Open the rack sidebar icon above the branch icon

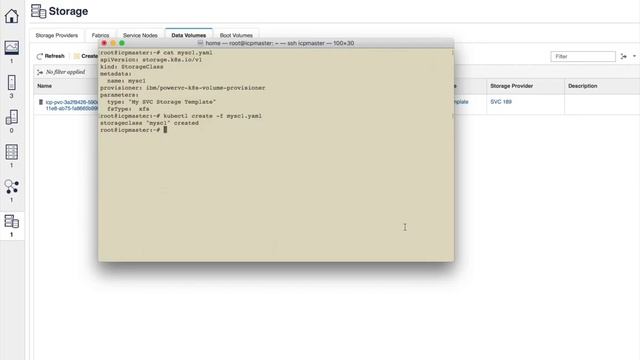pyautogui.click(x=11, y=152)
